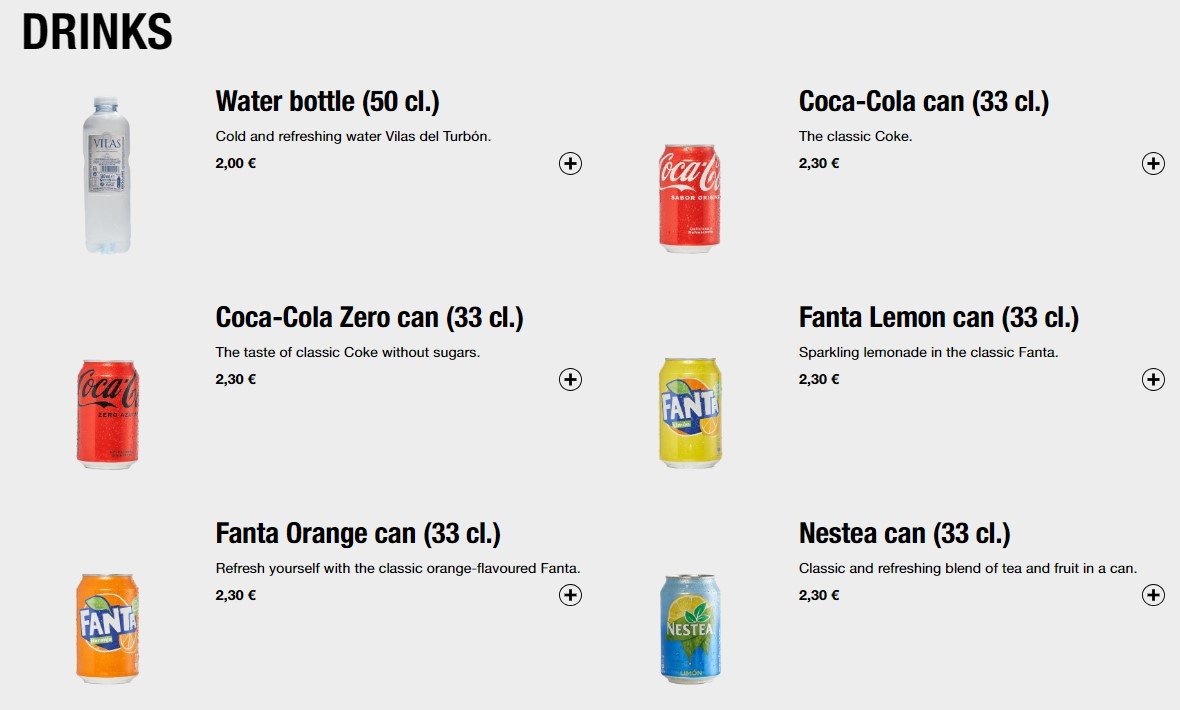The image size is (1180, 710).
Task: Click the DRINKS section heading
Action: pos(98,32)
